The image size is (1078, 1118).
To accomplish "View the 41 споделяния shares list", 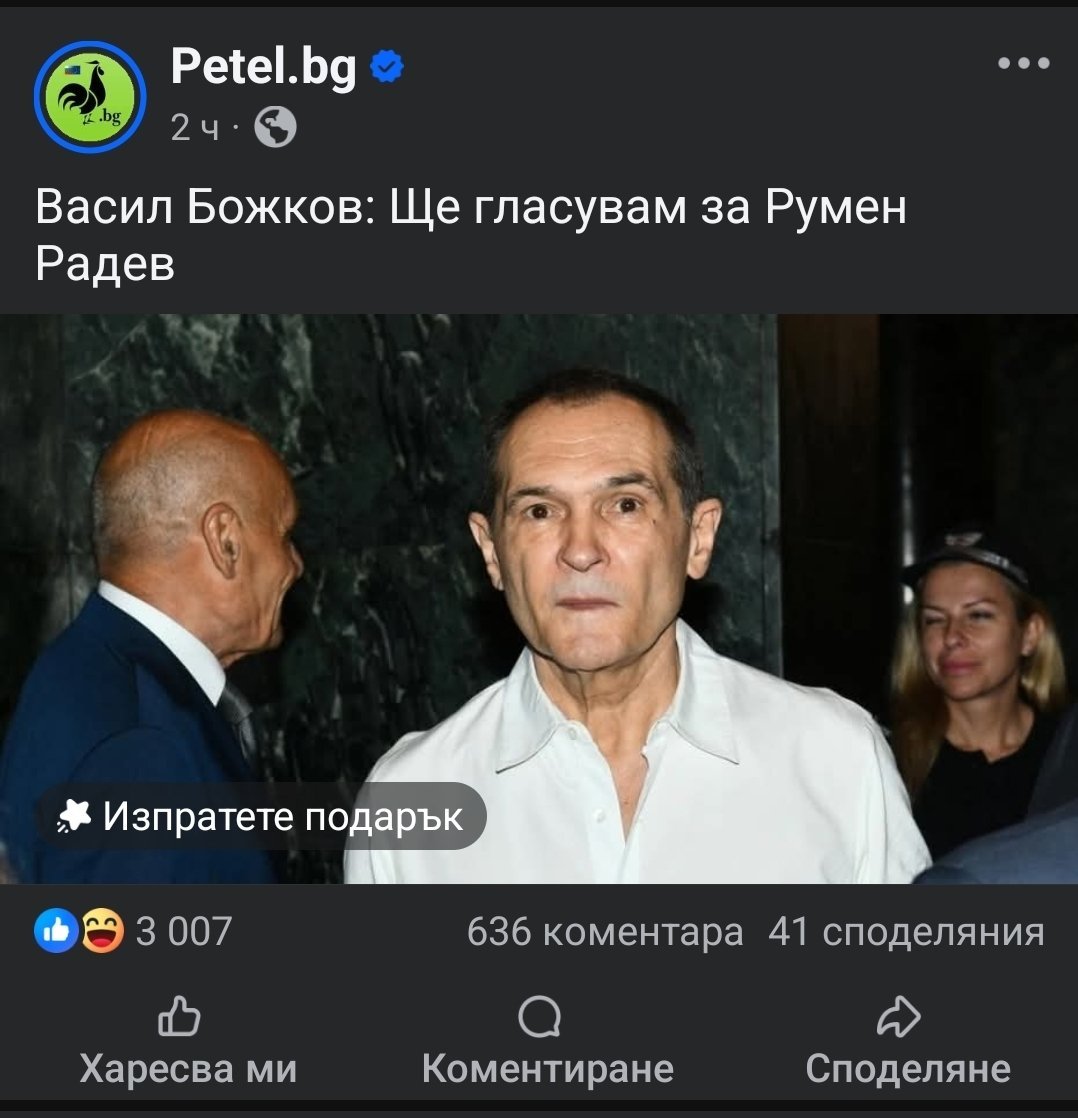I will pos(906,931).
